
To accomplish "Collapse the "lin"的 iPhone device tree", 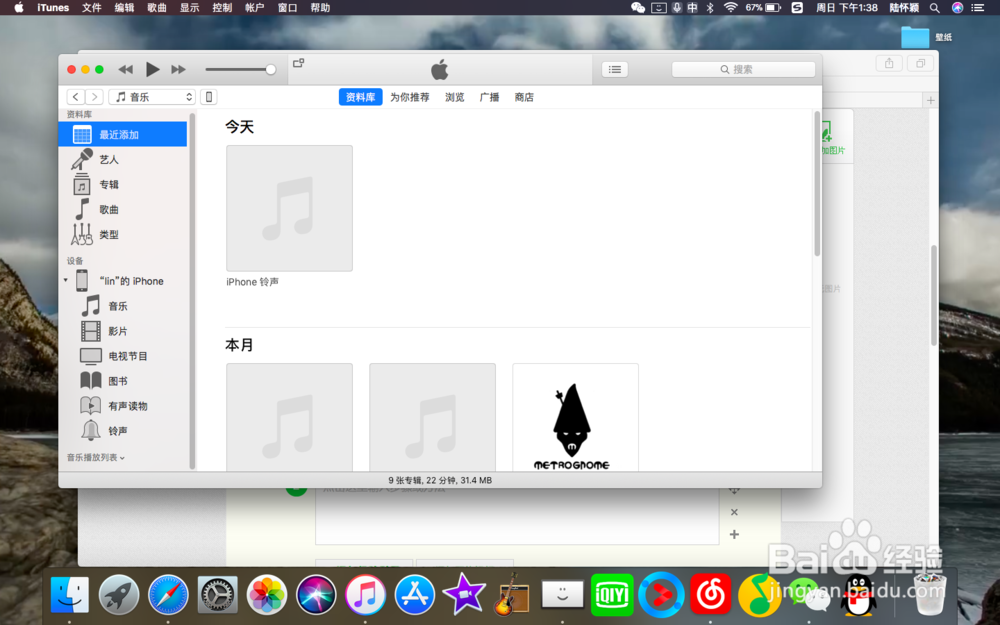I will [66, 280].
